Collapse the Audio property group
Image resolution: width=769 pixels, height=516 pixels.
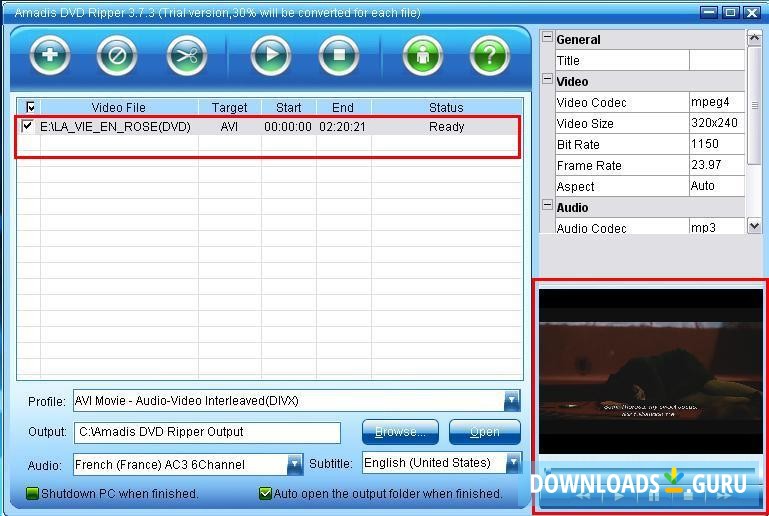tap(547, 205)
